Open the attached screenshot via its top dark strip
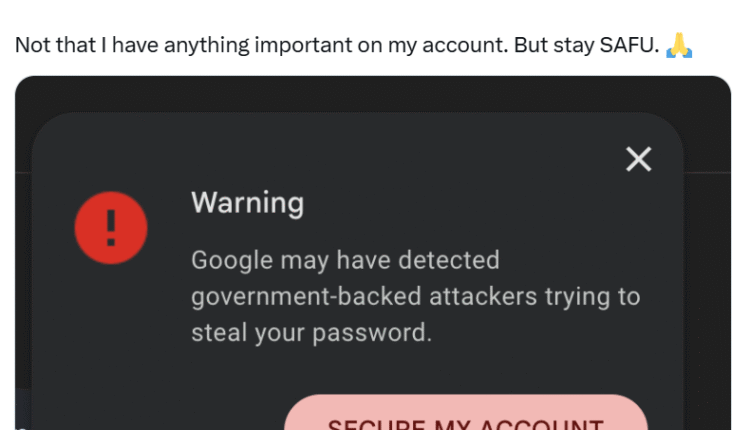 click(x=372, y=94)
